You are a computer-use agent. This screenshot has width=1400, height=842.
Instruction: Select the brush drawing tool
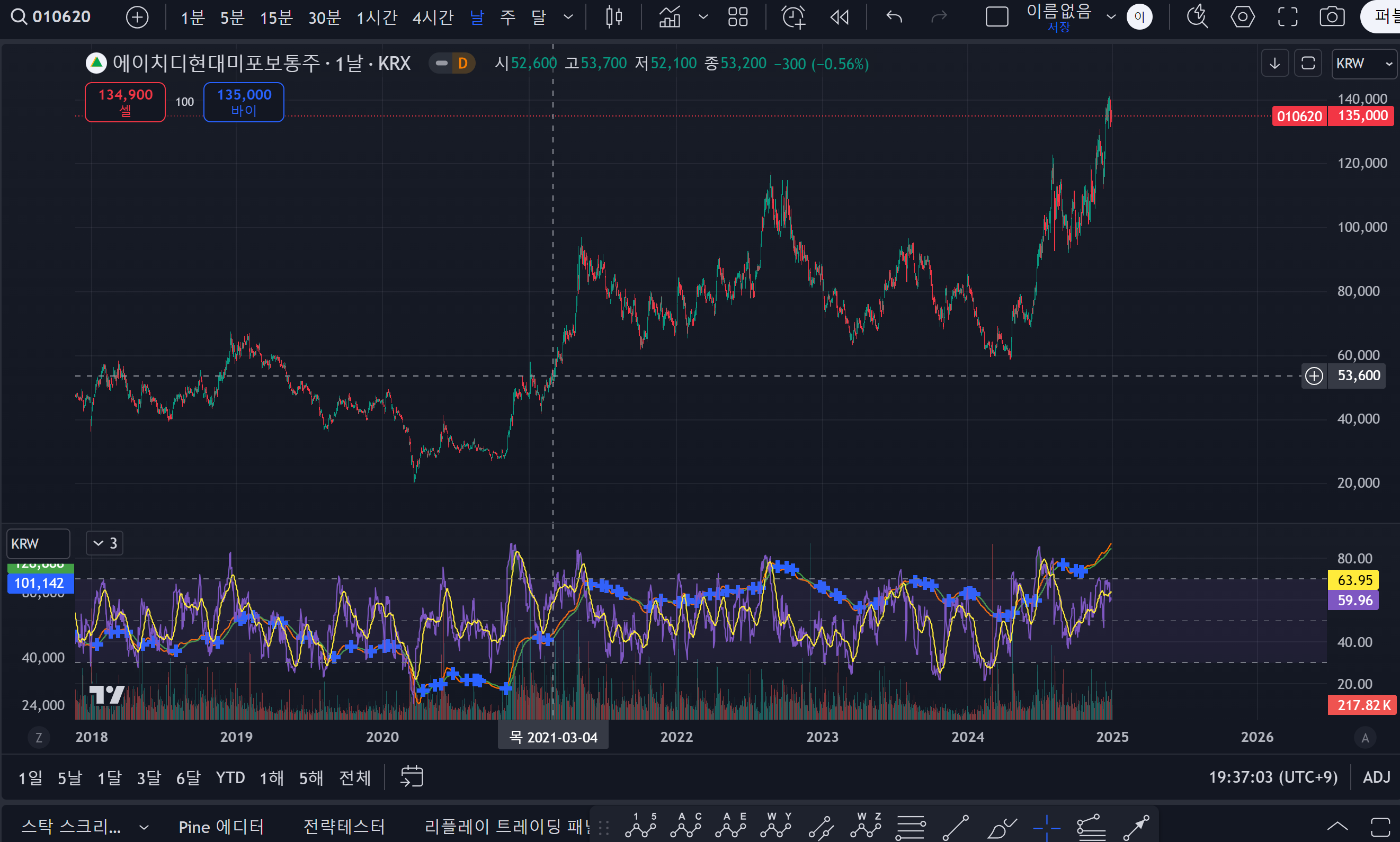1001,827
